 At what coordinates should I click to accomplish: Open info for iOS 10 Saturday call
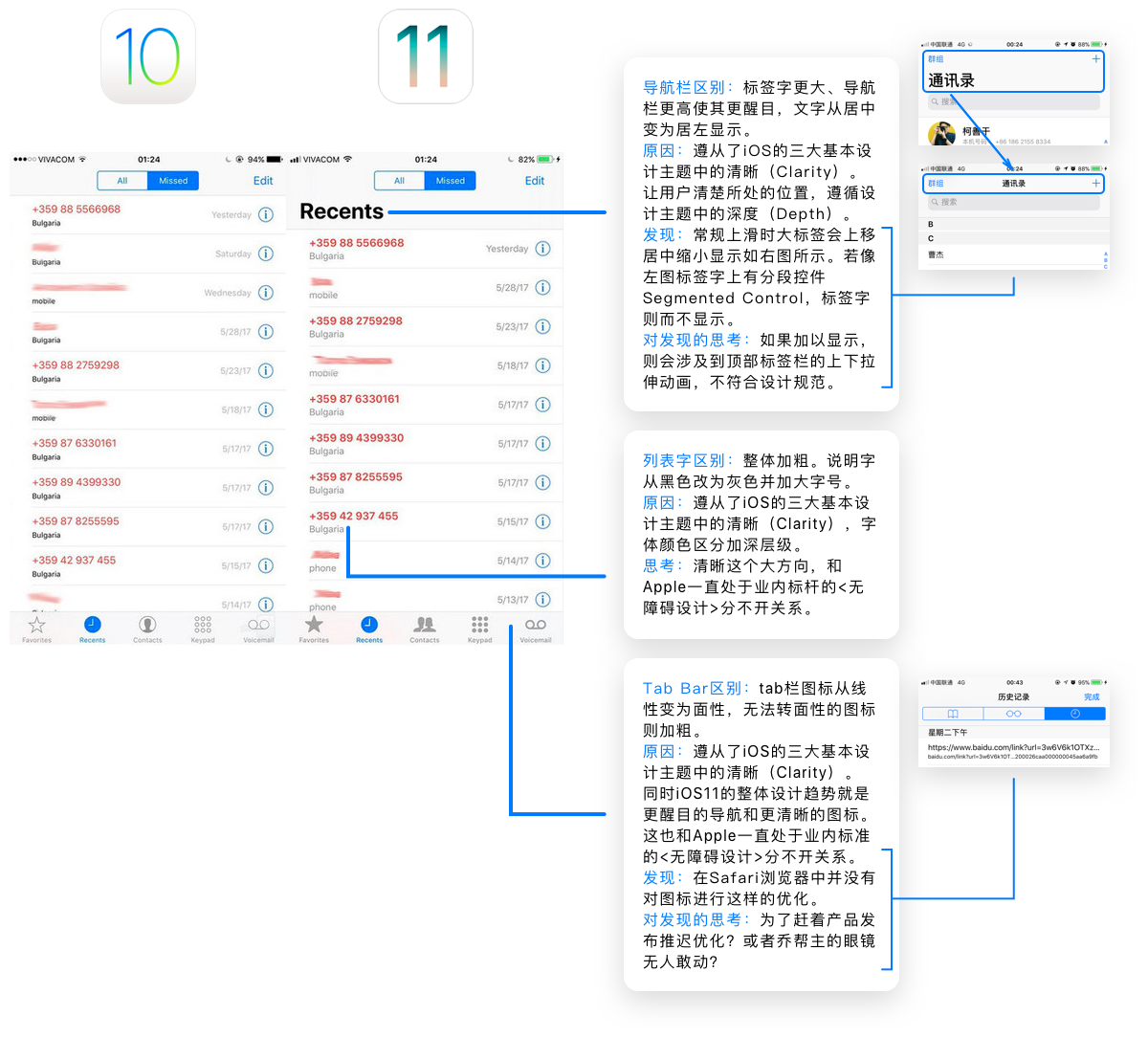(266, 254)
